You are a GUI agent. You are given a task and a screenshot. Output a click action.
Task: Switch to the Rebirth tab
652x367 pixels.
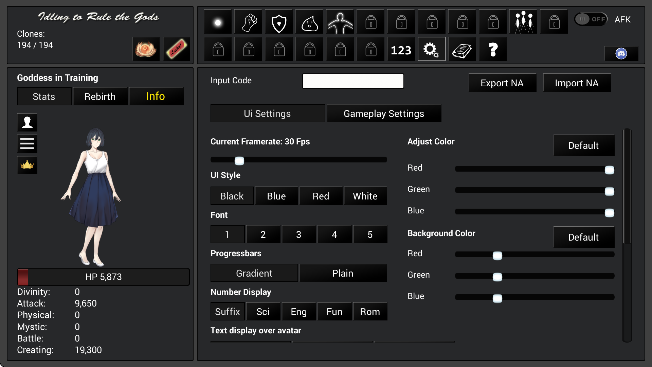[100, 96]
